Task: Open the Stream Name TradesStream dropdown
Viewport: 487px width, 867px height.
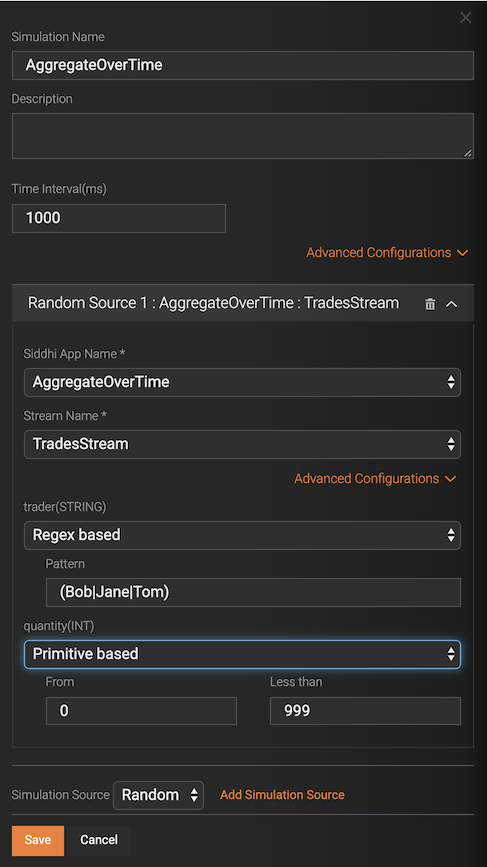Action: 242,444
